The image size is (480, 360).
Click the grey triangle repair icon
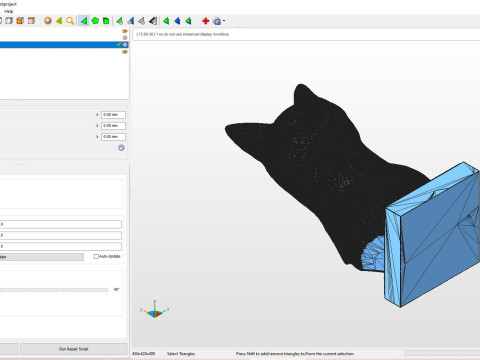pyautogui.click(x=142, y=21)
